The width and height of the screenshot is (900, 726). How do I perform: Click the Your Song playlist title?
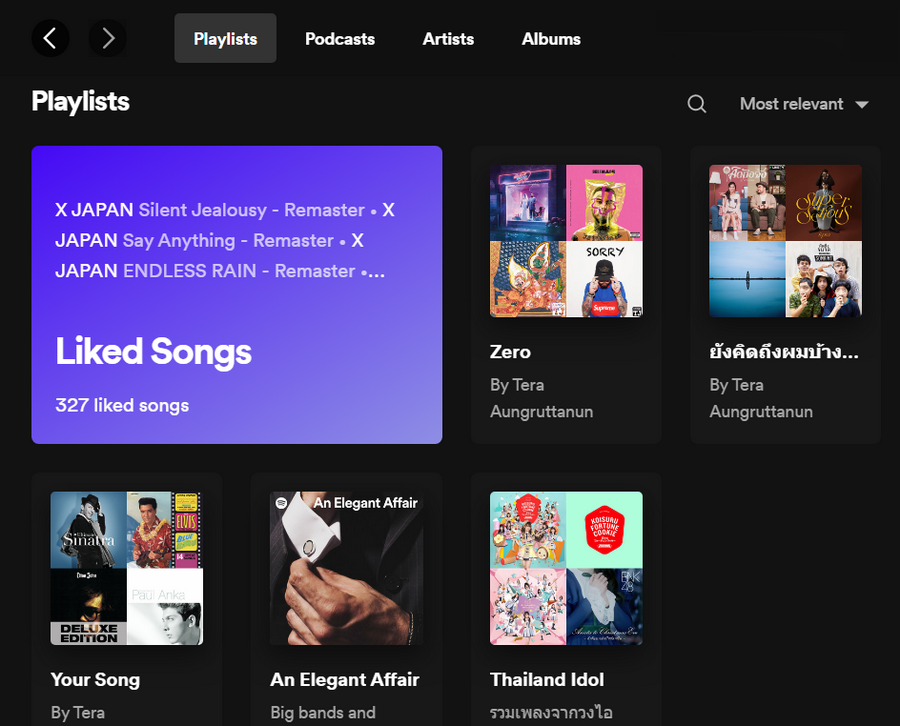(x=95, y=679)
